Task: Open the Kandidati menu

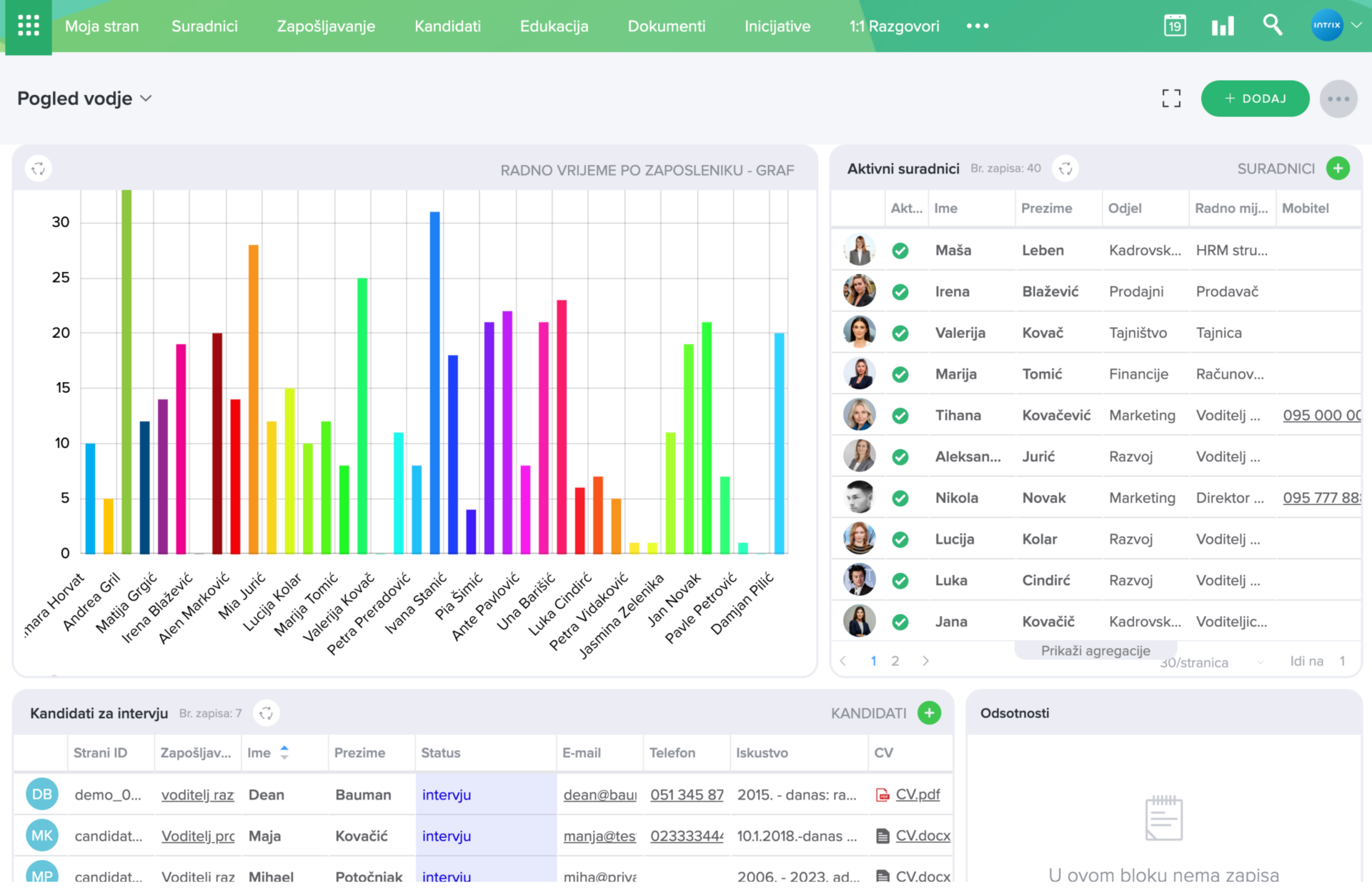Action: tap(447, 26)
